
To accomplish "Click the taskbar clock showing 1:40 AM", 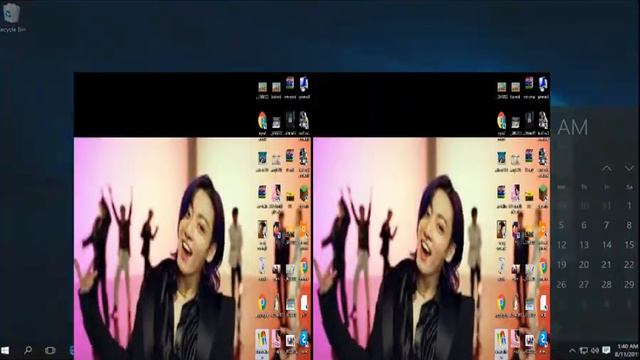I will click(x=627, y=350).
